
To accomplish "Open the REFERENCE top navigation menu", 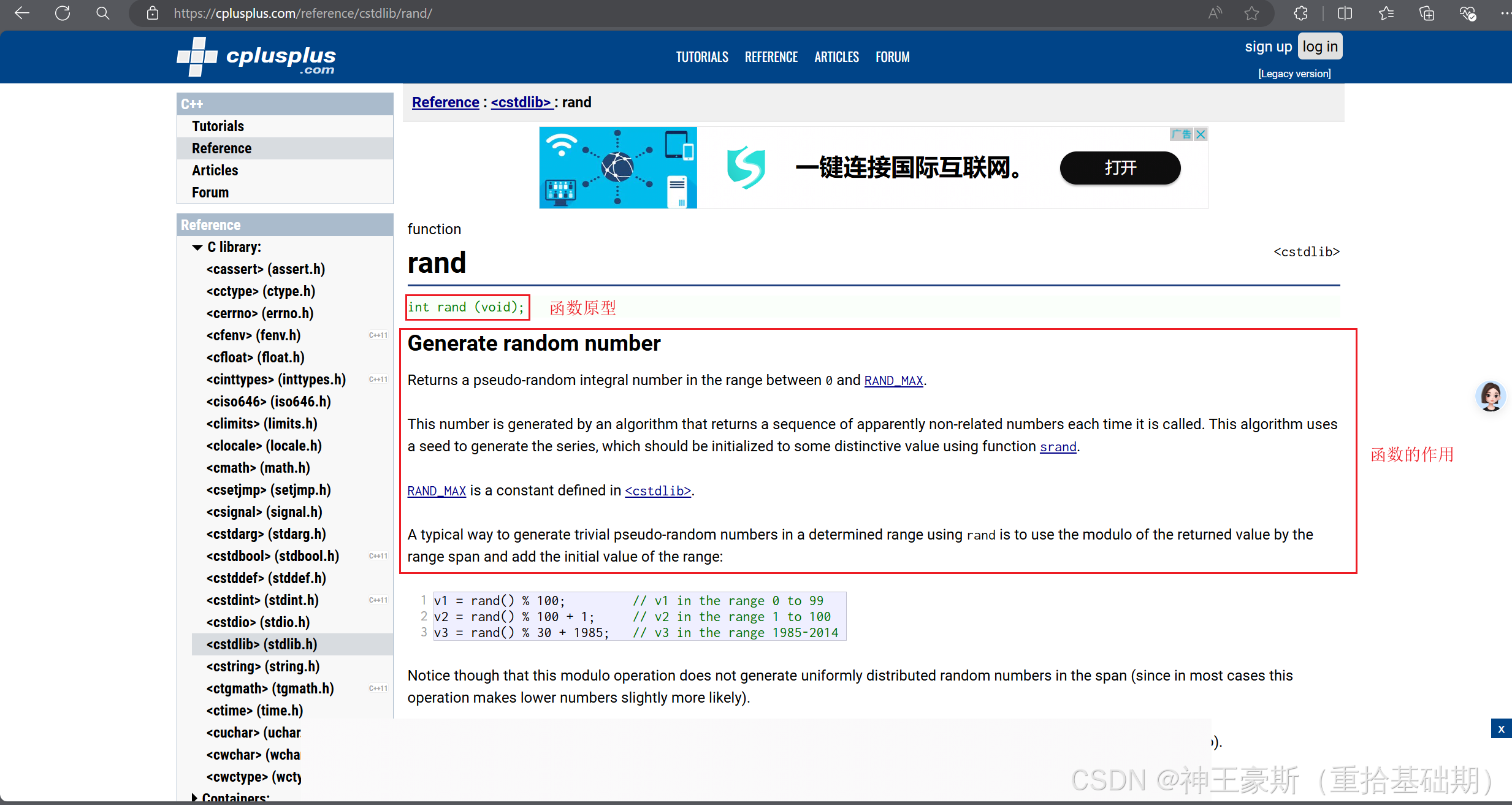I will tap(771, 57).
